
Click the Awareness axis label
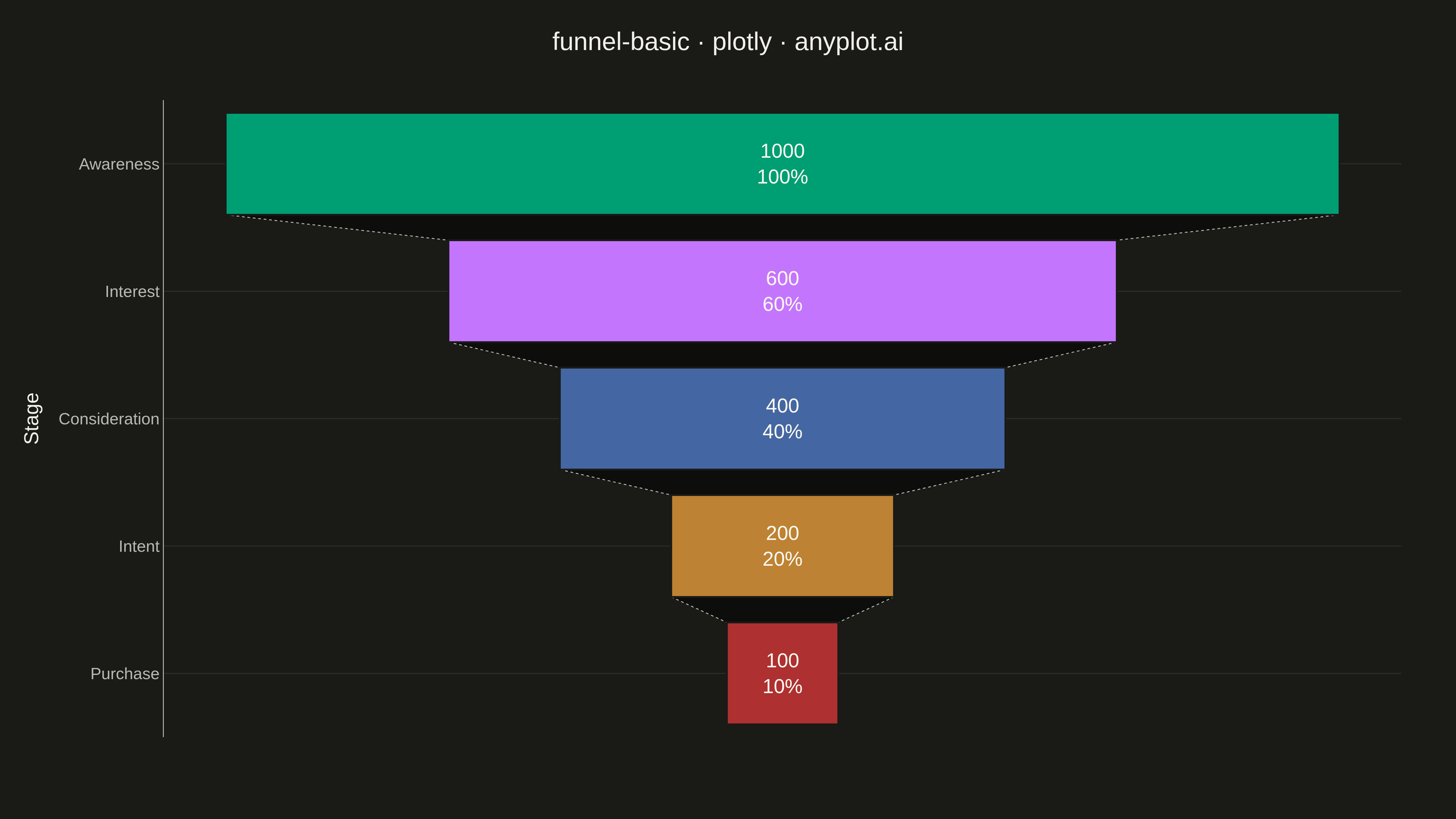tap(119, 164)
